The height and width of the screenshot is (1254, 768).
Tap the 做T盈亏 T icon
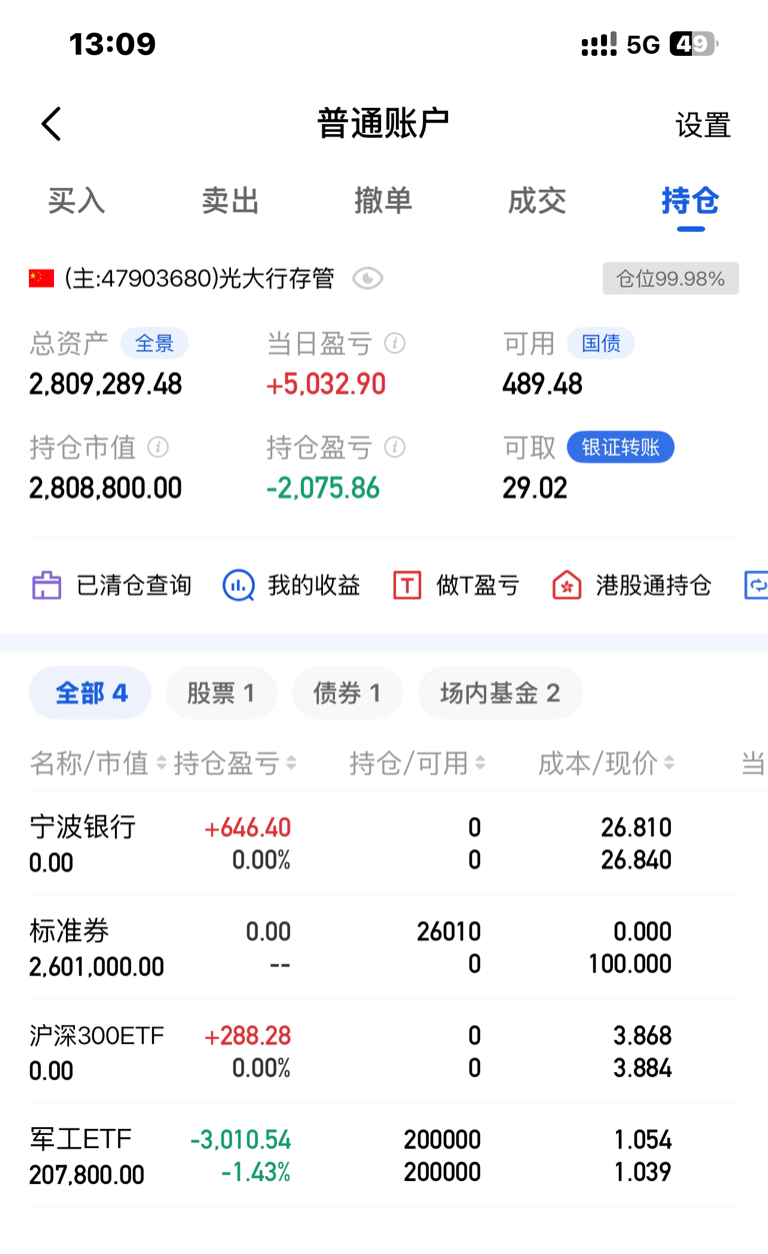point(406,585)
